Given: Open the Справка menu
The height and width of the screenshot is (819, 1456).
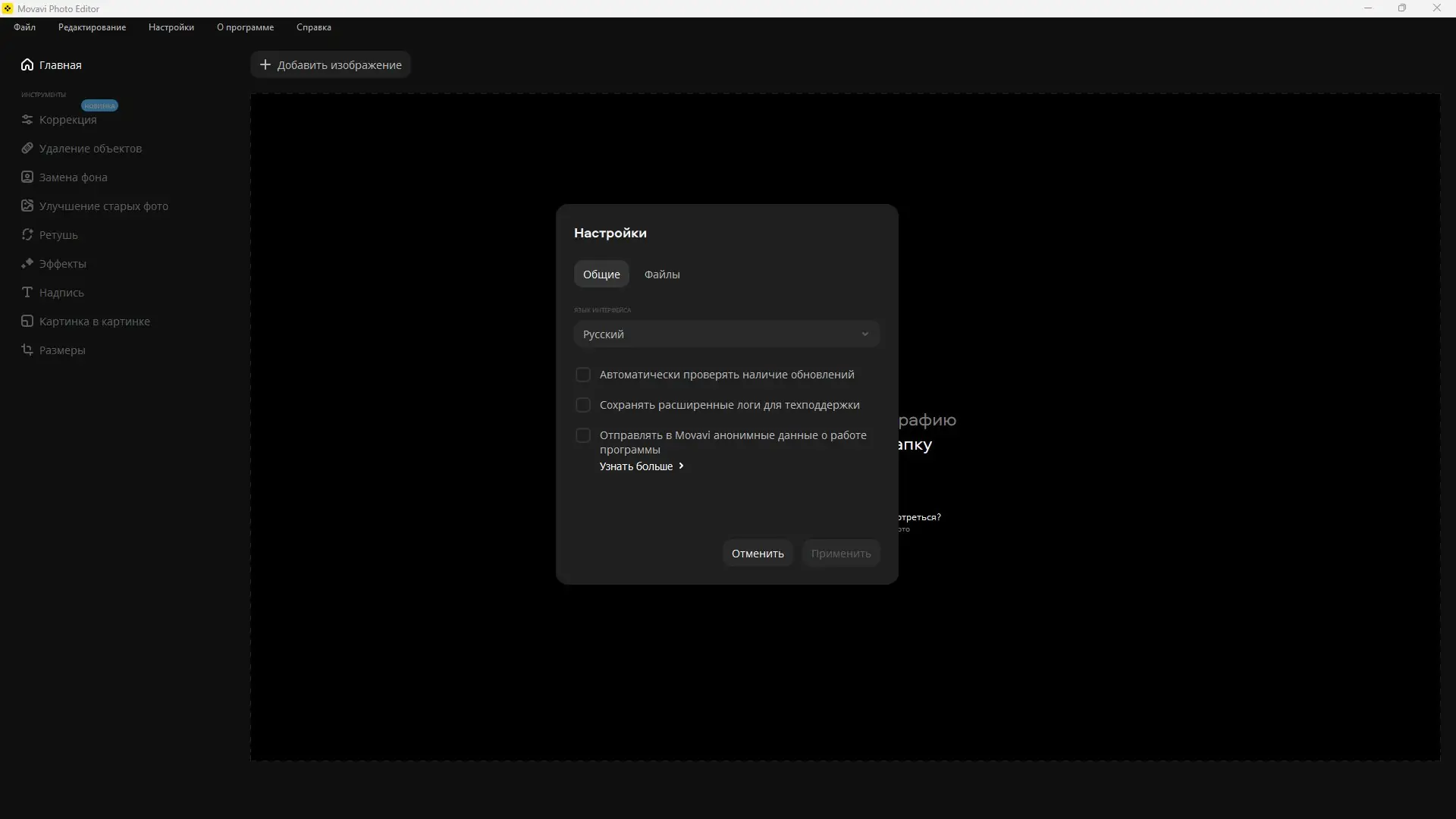Looking at the screenshot, I should click(x=314, y=27).
